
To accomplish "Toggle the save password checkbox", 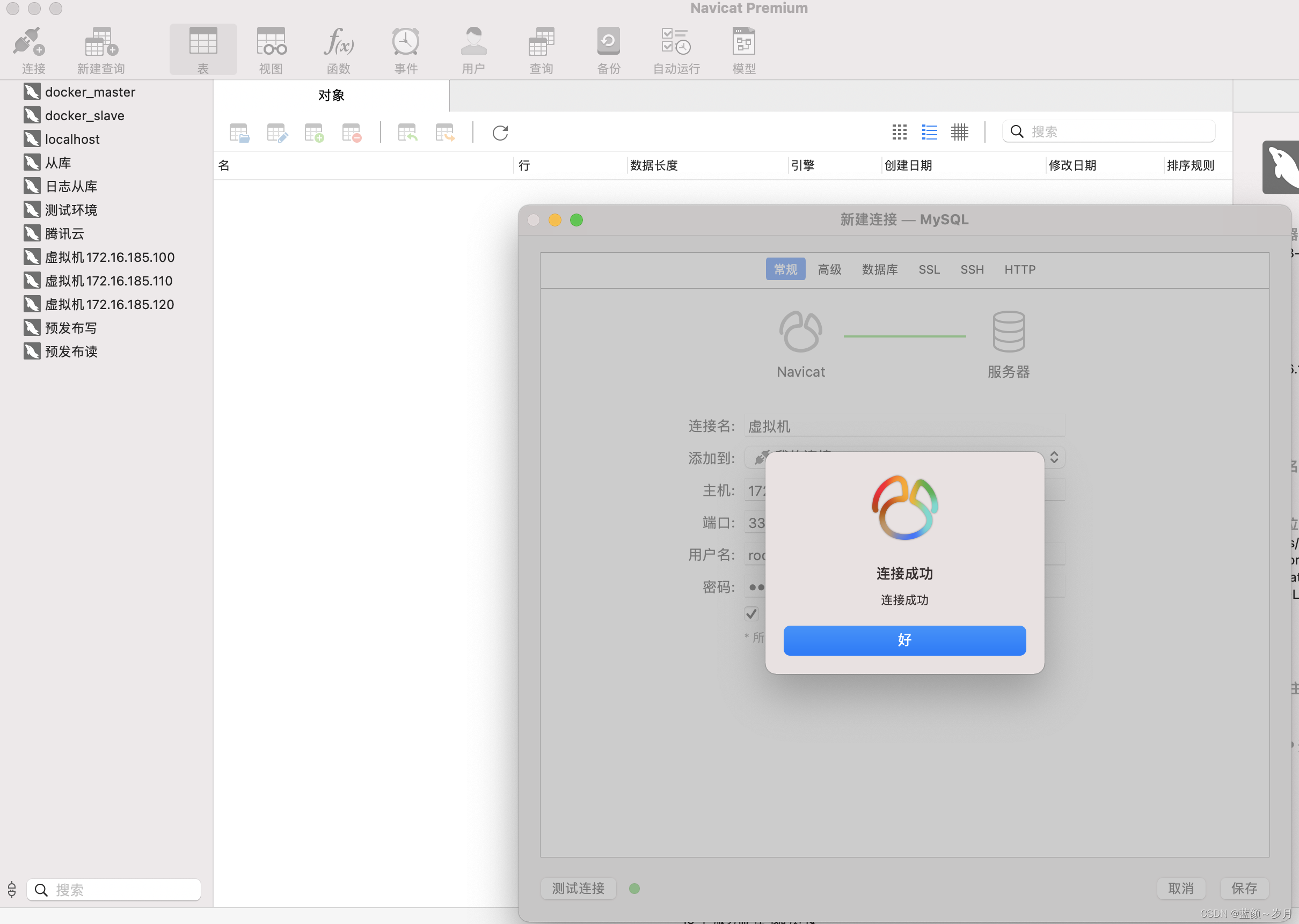I will tap(751, 613).
